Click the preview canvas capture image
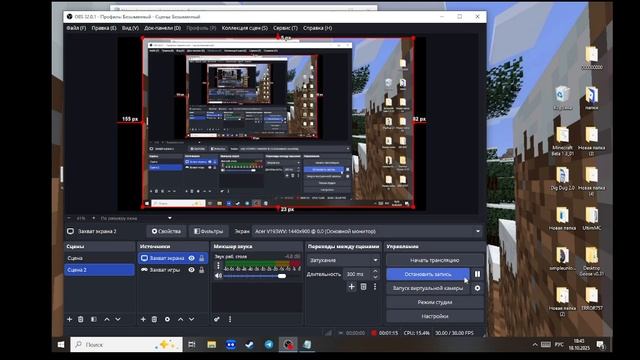 click(x=278, y=123)
